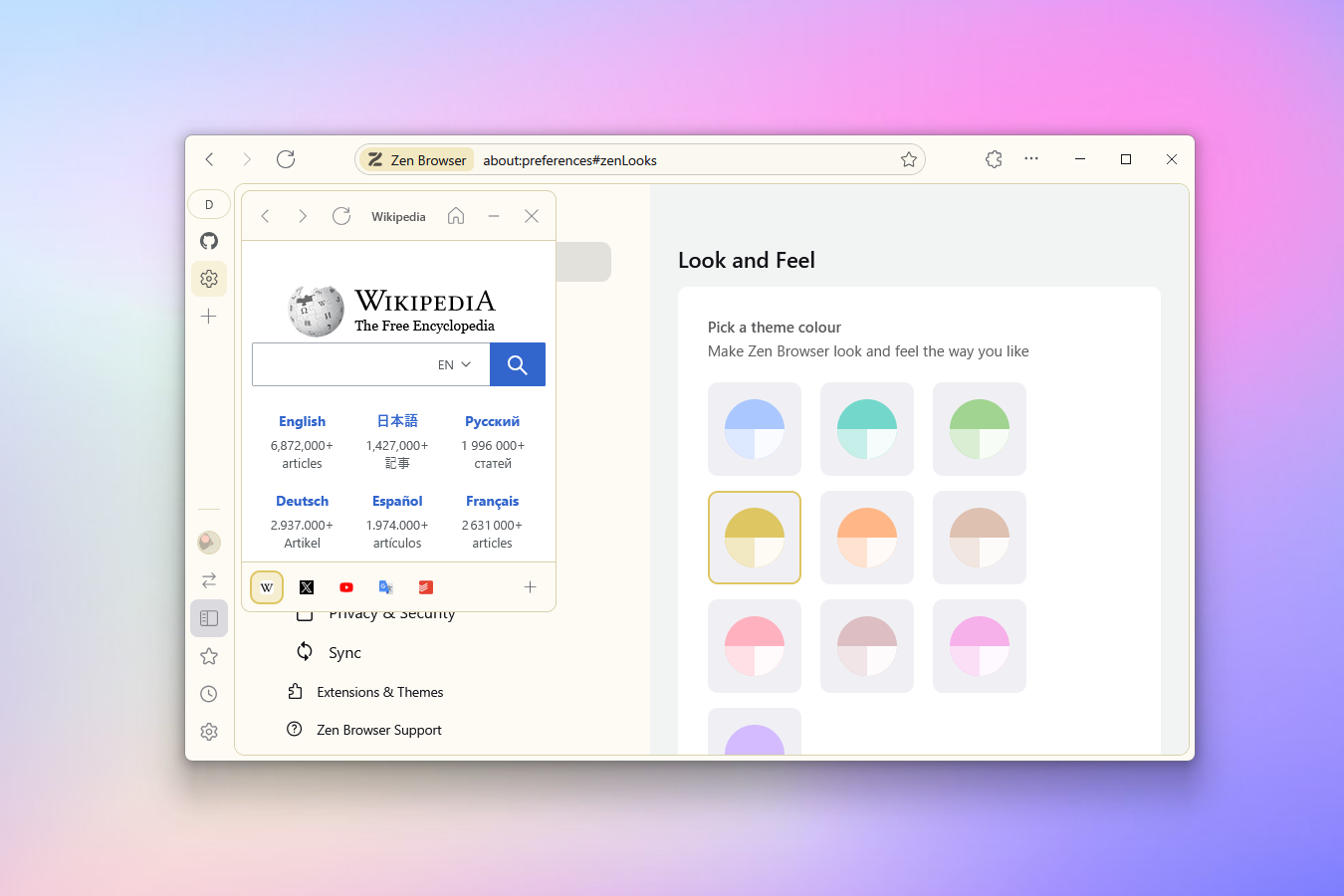This screenshot has width=1344, height=896.
Task: Click the bookmarks star in the left sidebar
Action: pyautogui.click(x=209, y=656)
